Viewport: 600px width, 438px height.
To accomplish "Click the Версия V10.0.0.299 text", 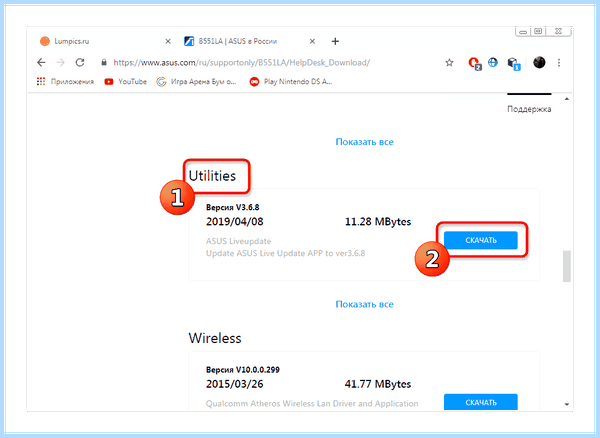I will coord(243,370).
